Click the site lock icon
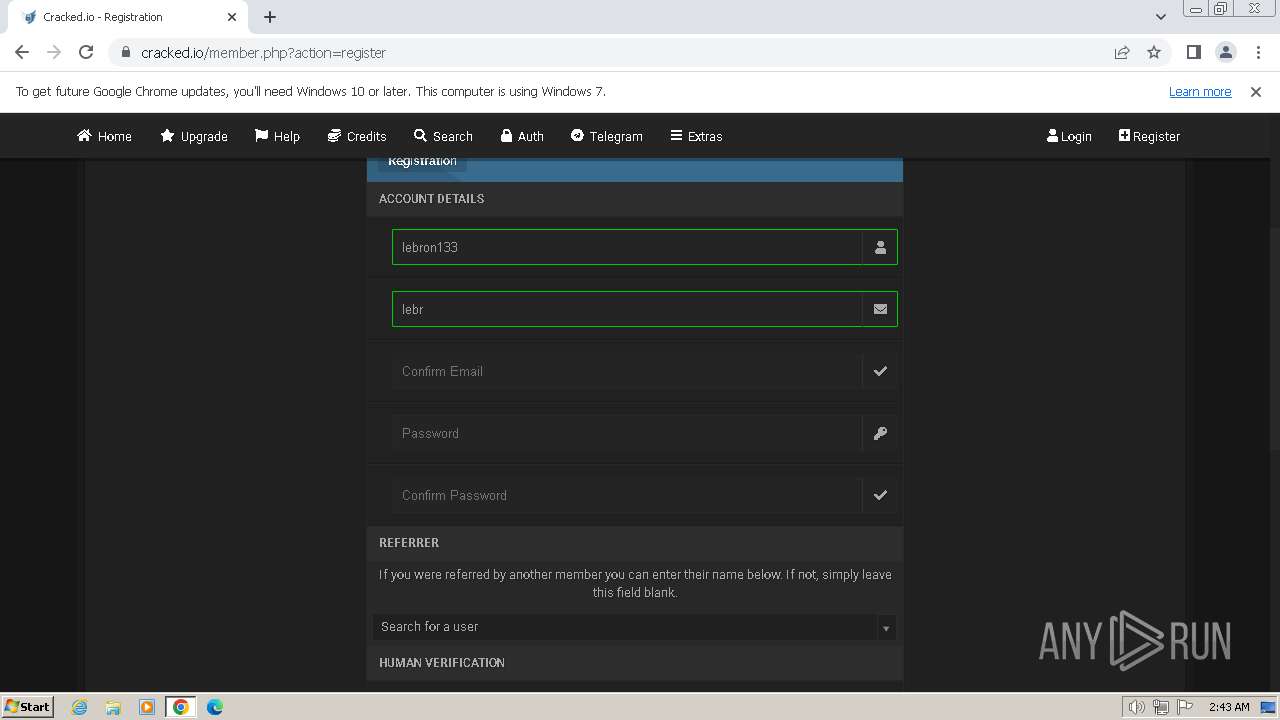1280x720 pixels. click(125, 52)
